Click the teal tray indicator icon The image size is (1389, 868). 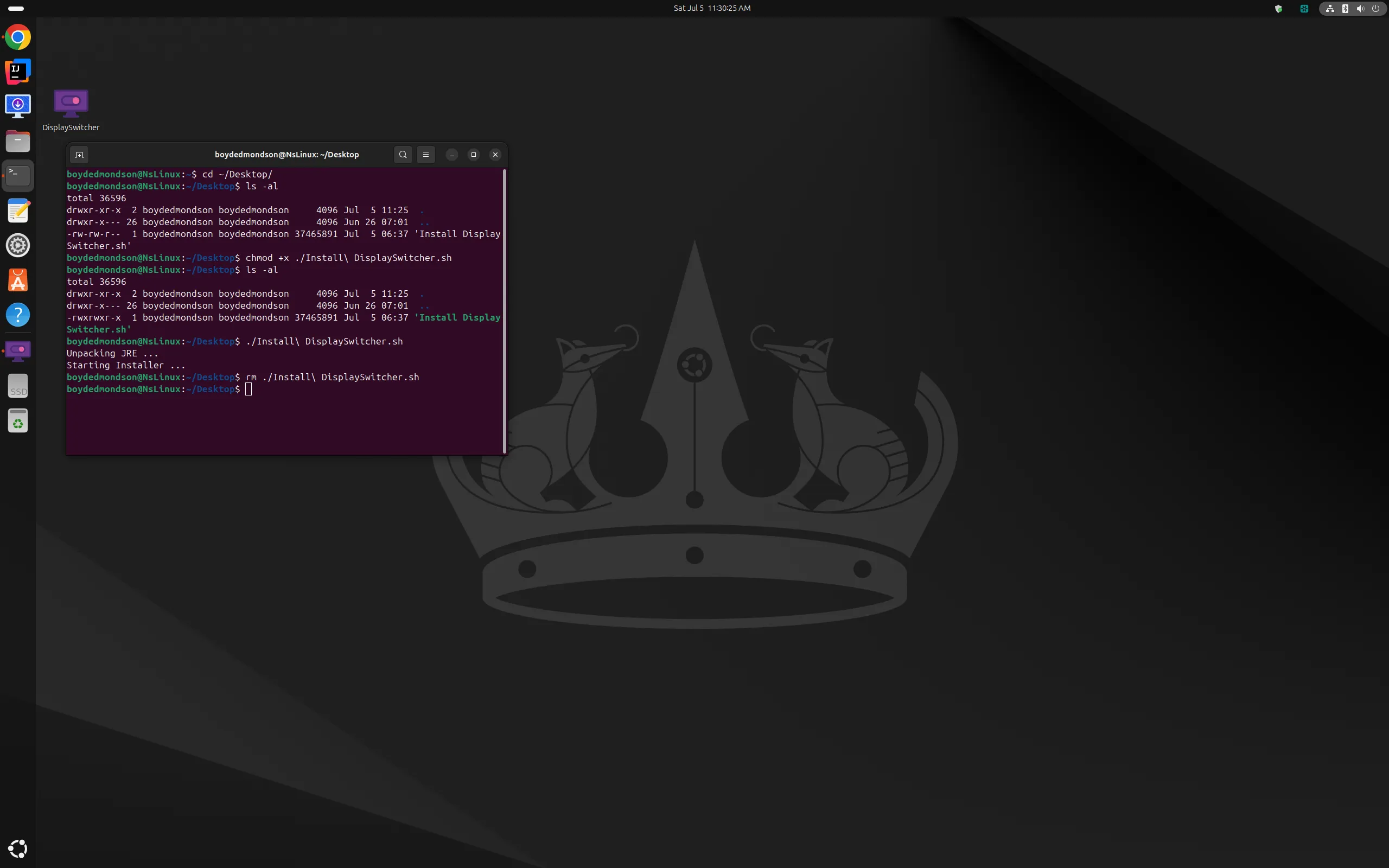pyautogui.click(x=1304, y=9)
